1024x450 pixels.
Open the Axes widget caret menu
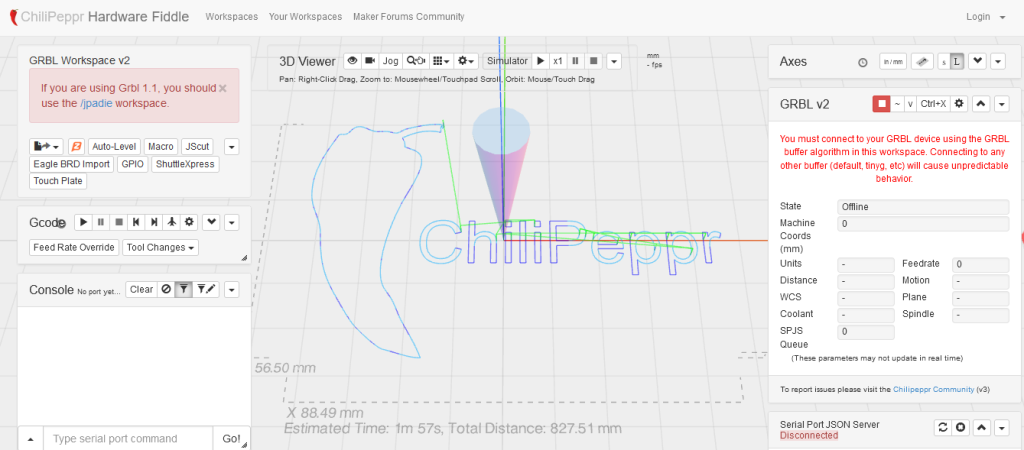[998, 61]
